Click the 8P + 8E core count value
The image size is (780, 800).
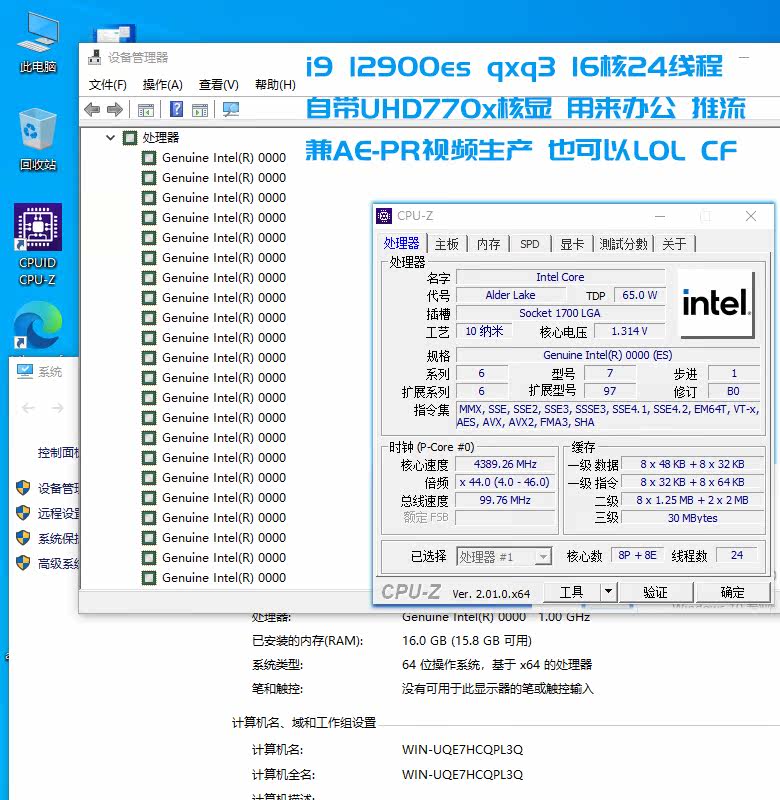point(637,555)
